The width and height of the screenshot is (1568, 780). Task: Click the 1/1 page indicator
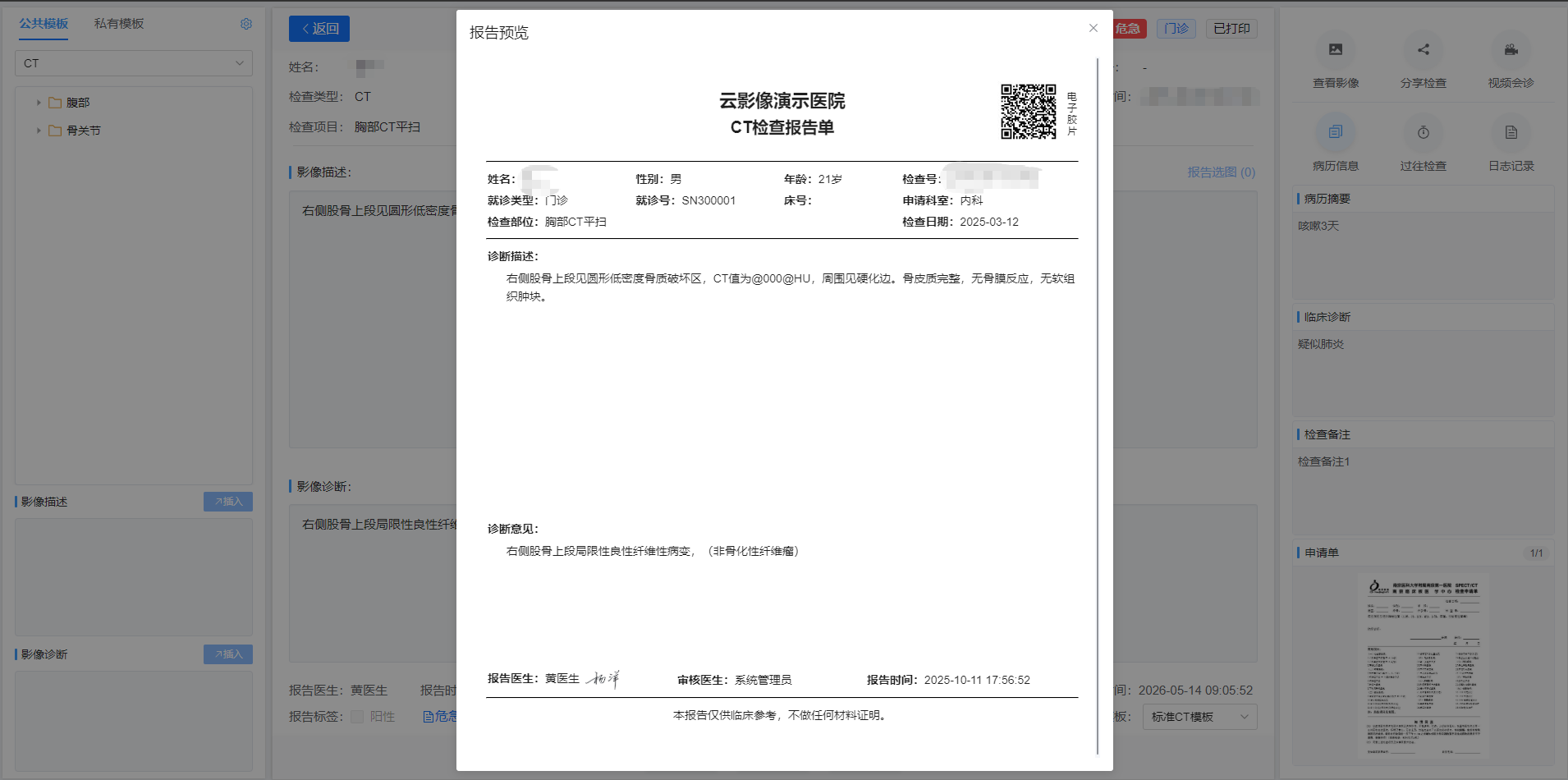1536,553
